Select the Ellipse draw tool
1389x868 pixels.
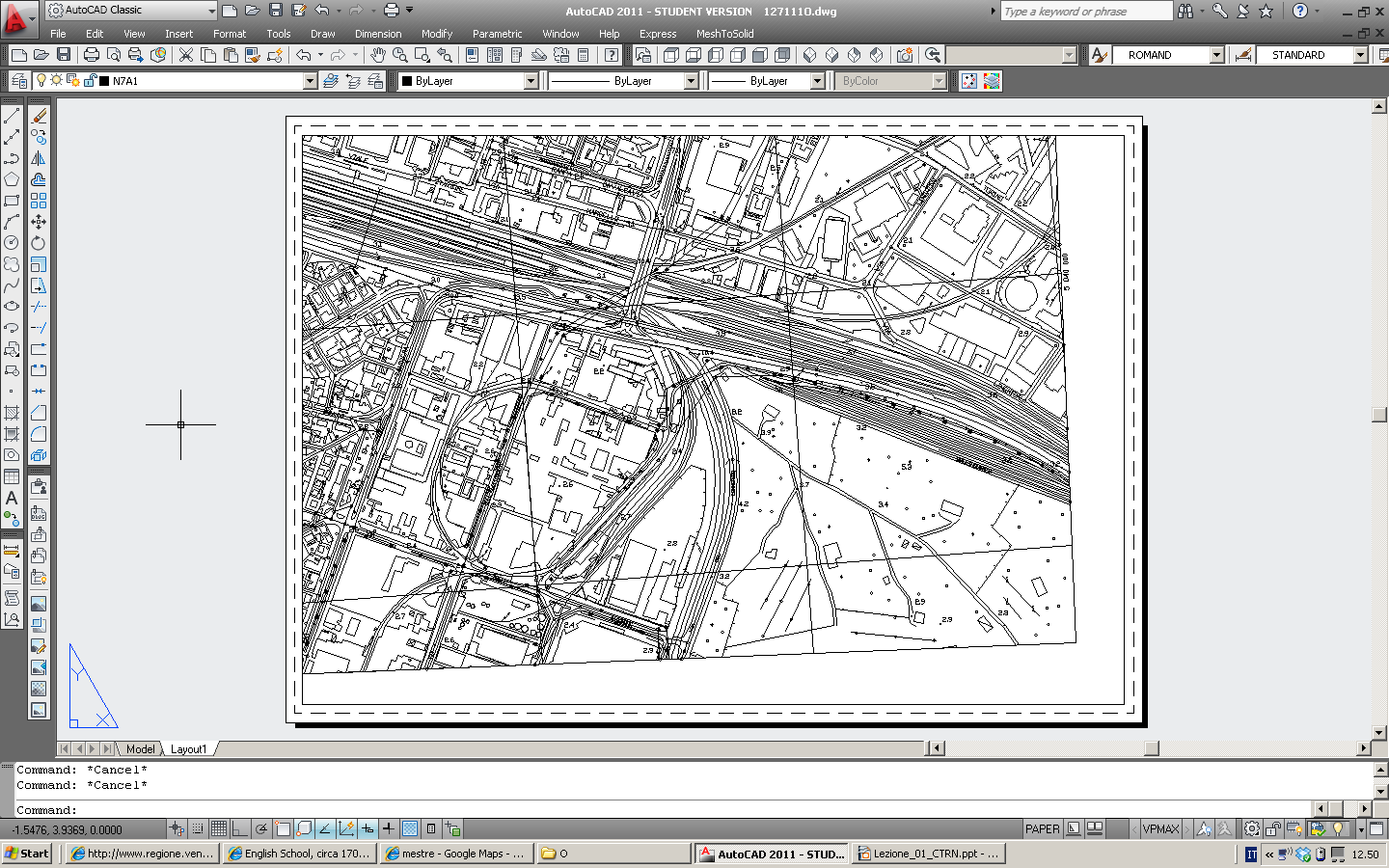12,307
